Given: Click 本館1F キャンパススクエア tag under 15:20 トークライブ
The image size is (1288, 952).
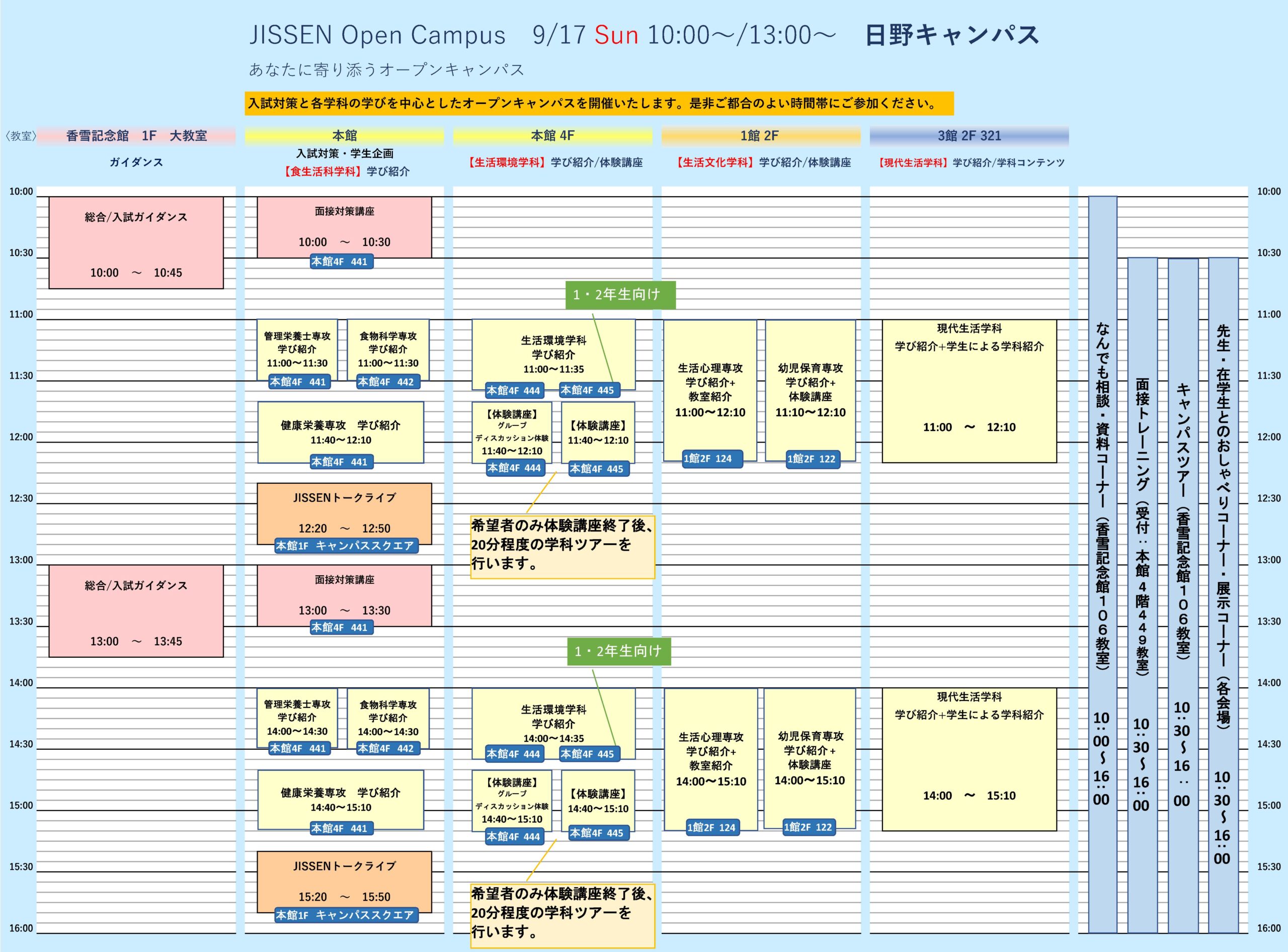Looking at the screenshot, I should [x=346, y=915].
